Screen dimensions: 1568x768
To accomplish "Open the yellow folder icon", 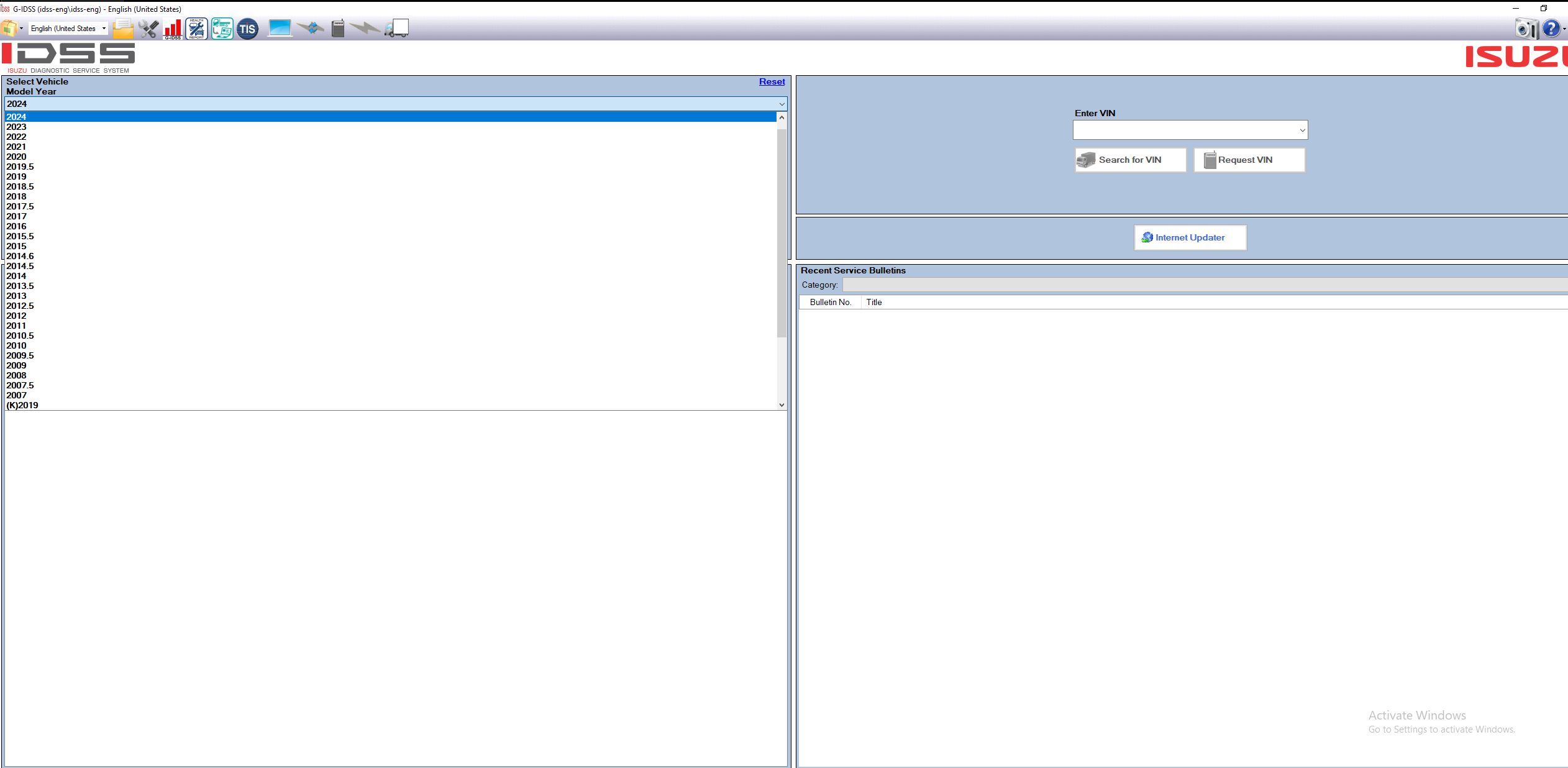I will pos(123,29).
